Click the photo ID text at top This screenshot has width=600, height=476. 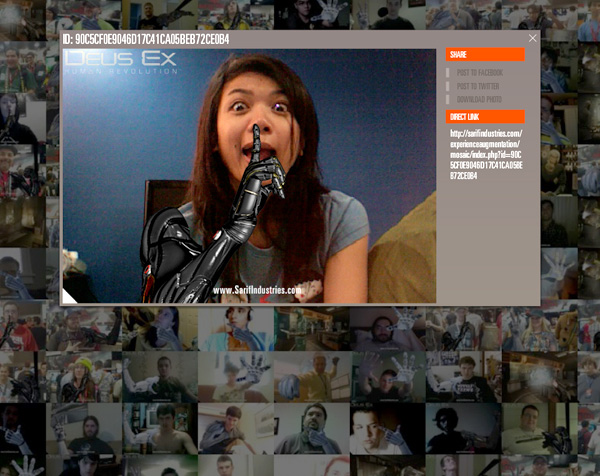tap(146, 39)
